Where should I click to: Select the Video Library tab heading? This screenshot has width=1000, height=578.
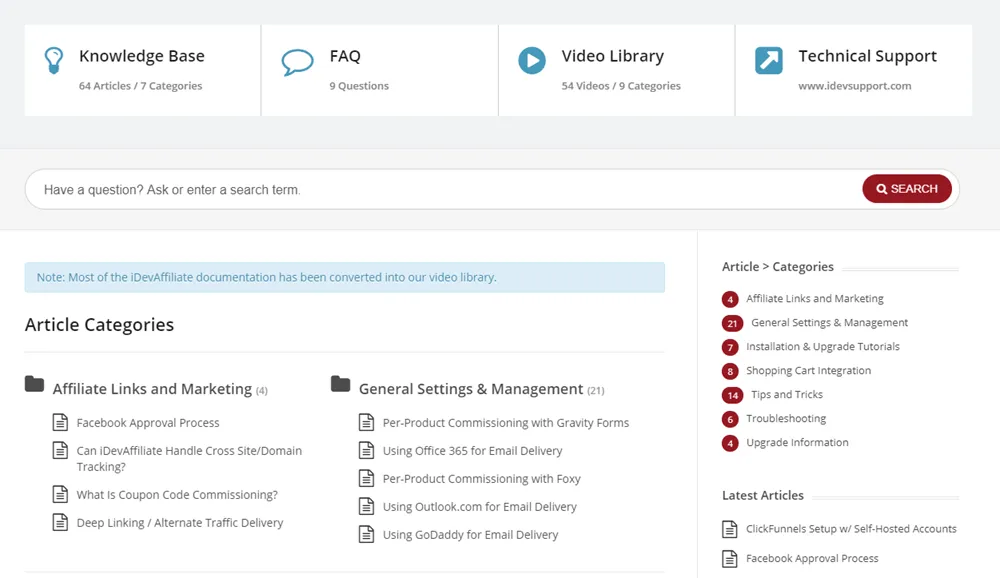point(612,56)
